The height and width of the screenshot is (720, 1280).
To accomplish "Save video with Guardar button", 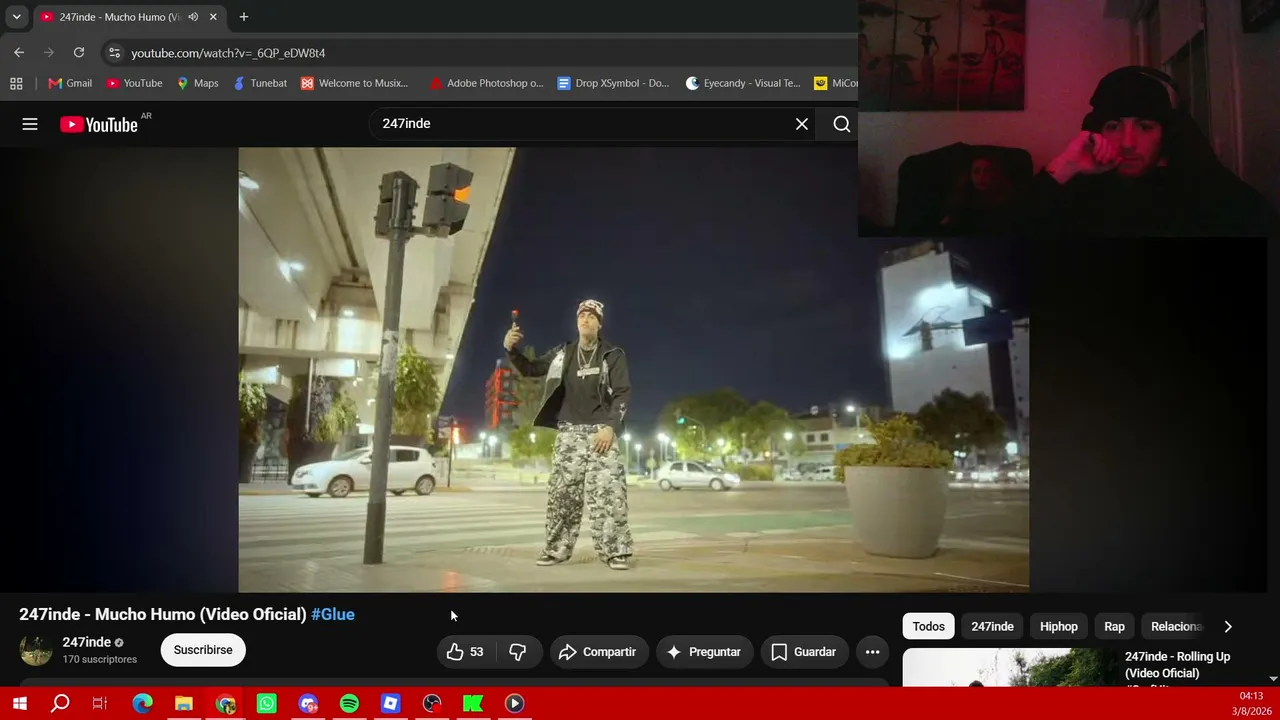I will pos(804,652).
